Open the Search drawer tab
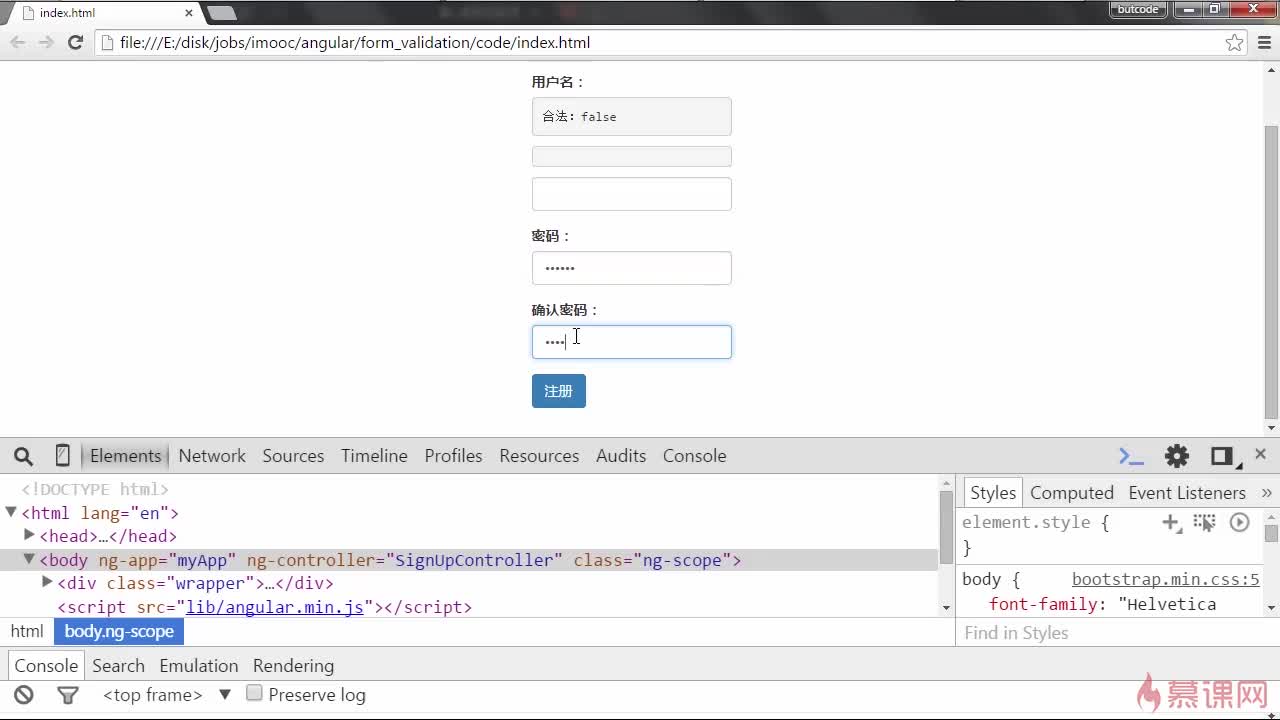Viewport: 1280px width, 720px height. click(118, 666)
